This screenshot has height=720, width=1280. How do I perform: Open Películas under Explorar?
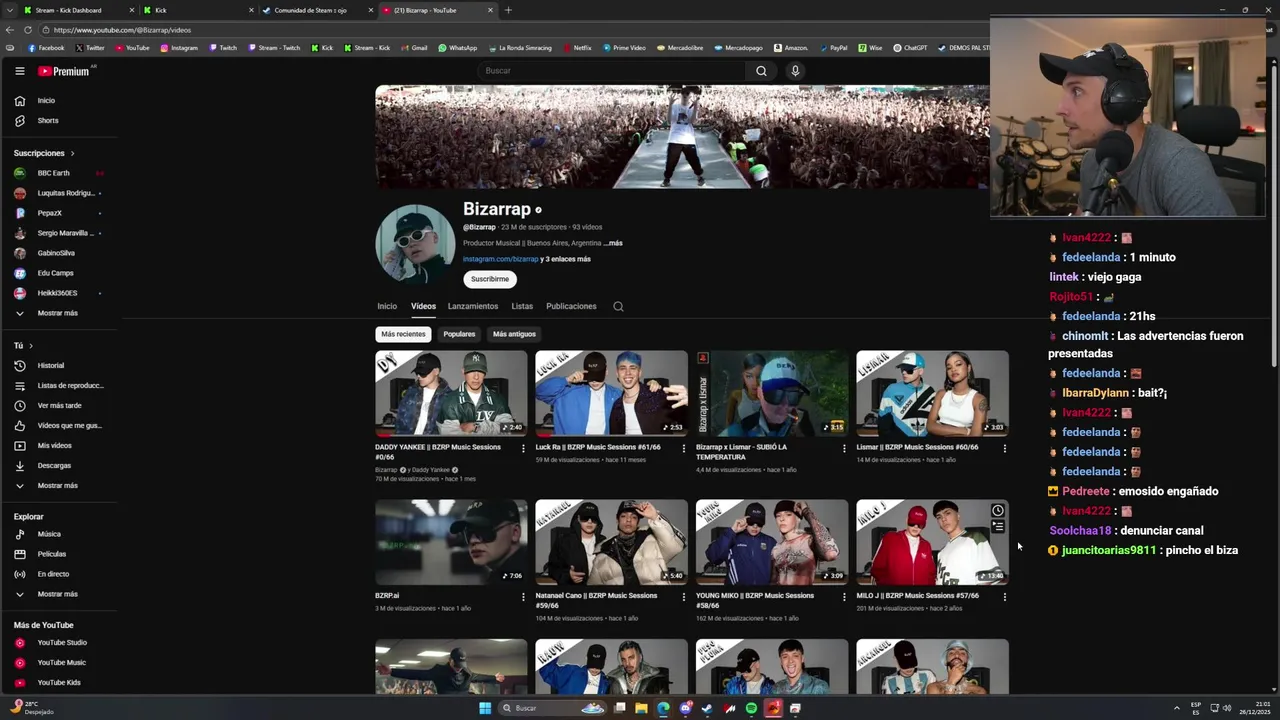click(52, 554)
